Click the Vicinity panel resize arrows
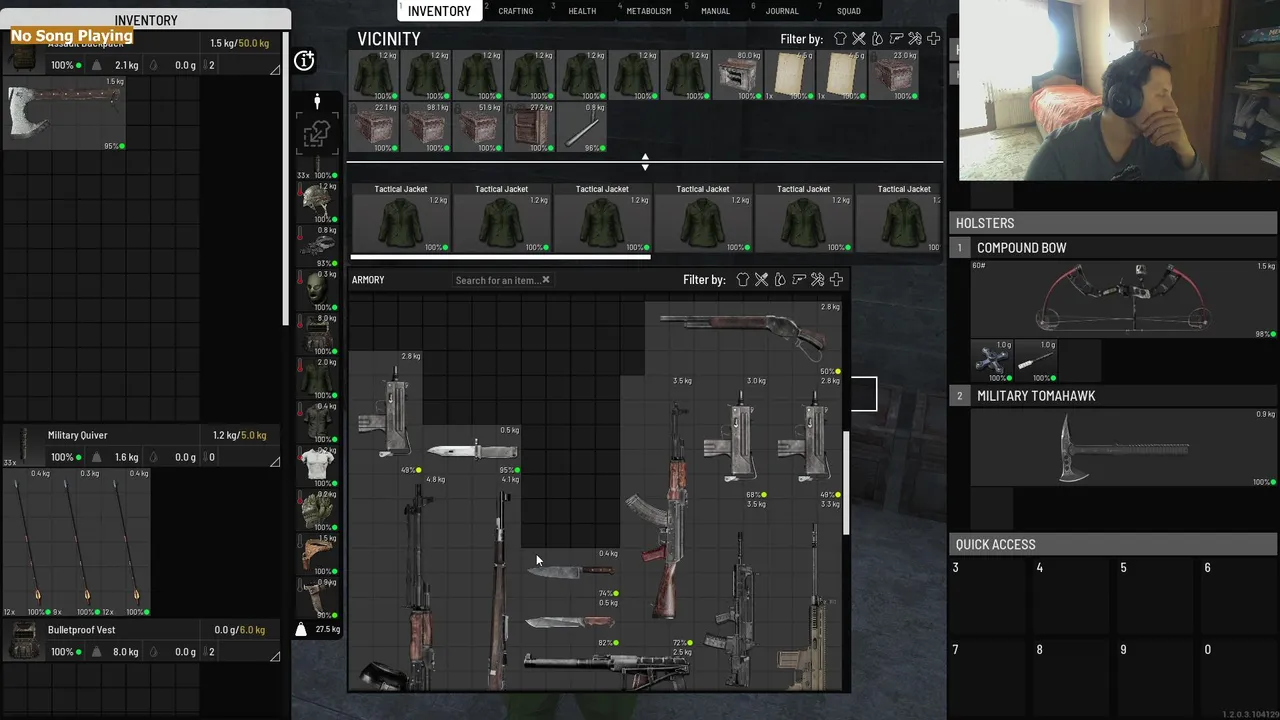 [645, 162]
